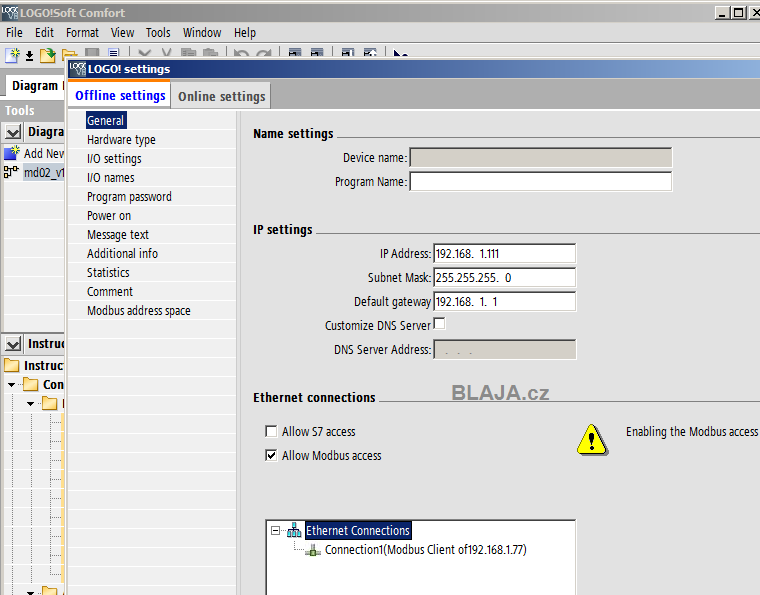Screen dimensions: 760x595
Task: Click the Add New diagram icon
Action: click(12, 153)
